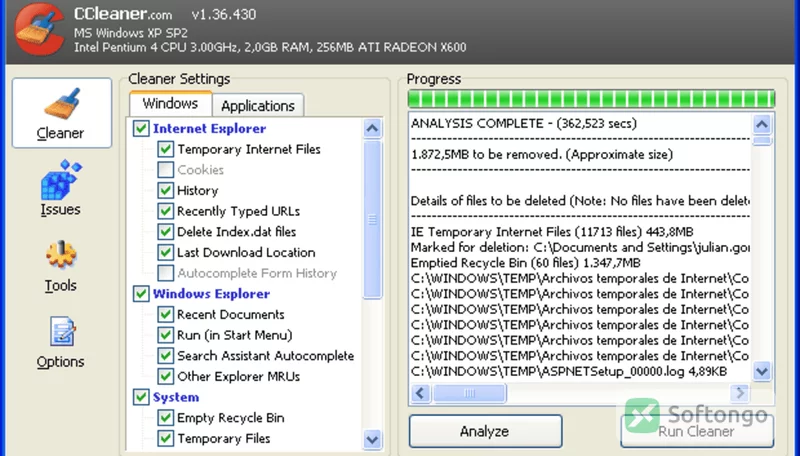The width and height of the screenshot is (800, 456).
Task: Toggle the Internet Explorer group checkbox
Action: (x=141, y=129)
